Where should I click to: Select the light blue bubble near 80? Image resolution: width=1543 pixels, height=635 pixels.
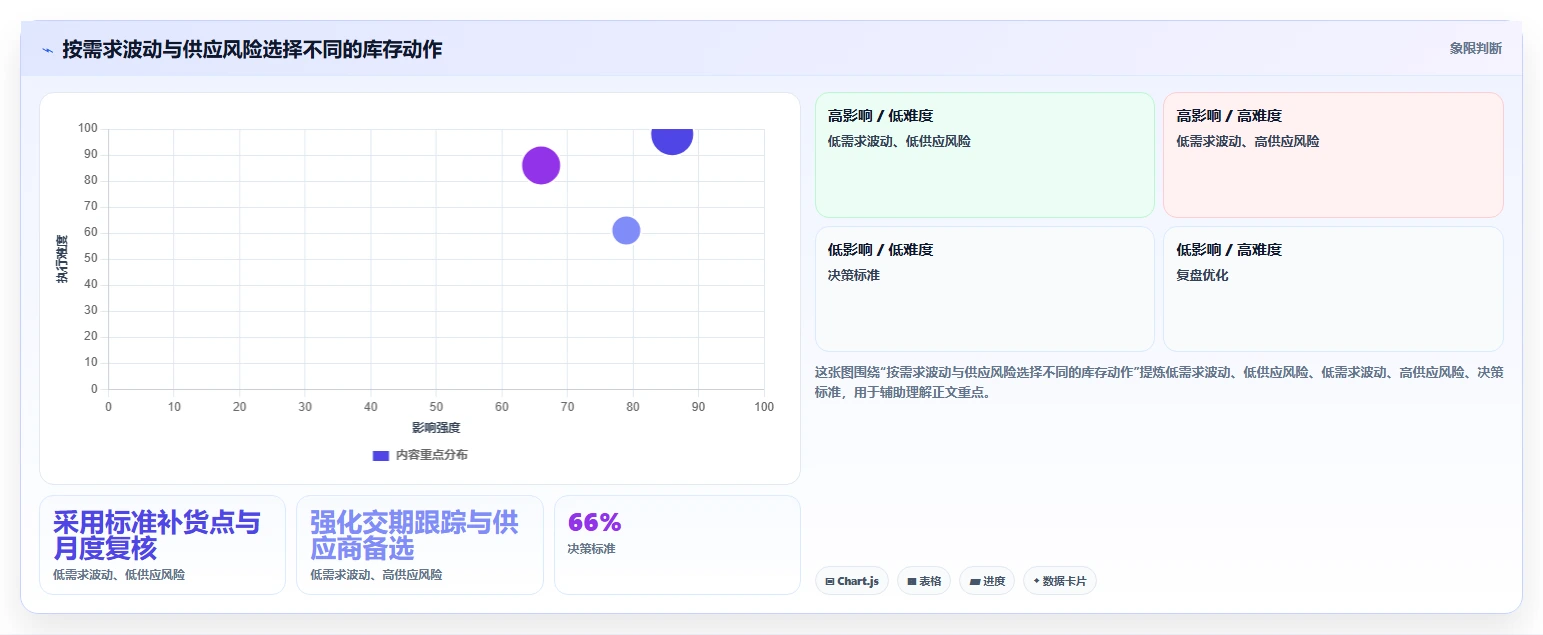click(x=626, y=230)
